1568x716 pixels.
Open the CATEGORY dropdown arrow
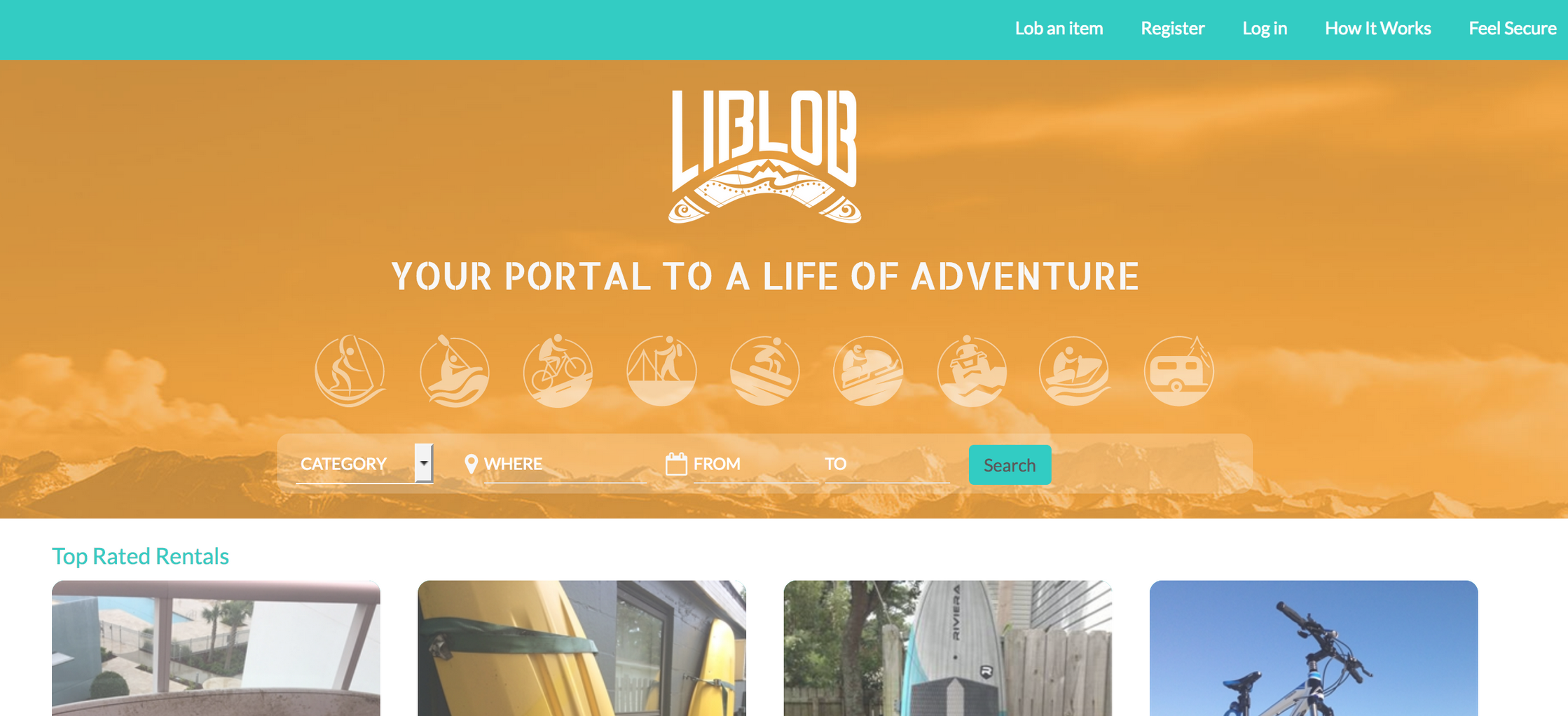click(x=424, y=463)
